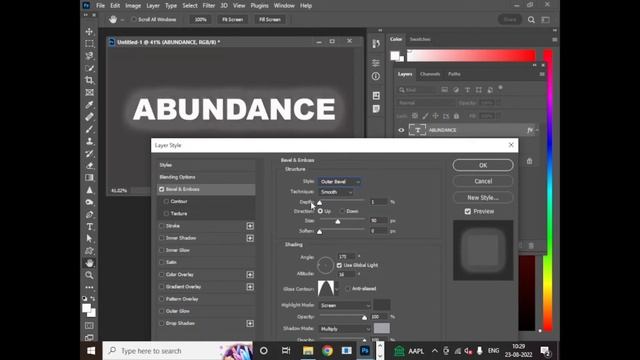Select the Pen tool

89,215
